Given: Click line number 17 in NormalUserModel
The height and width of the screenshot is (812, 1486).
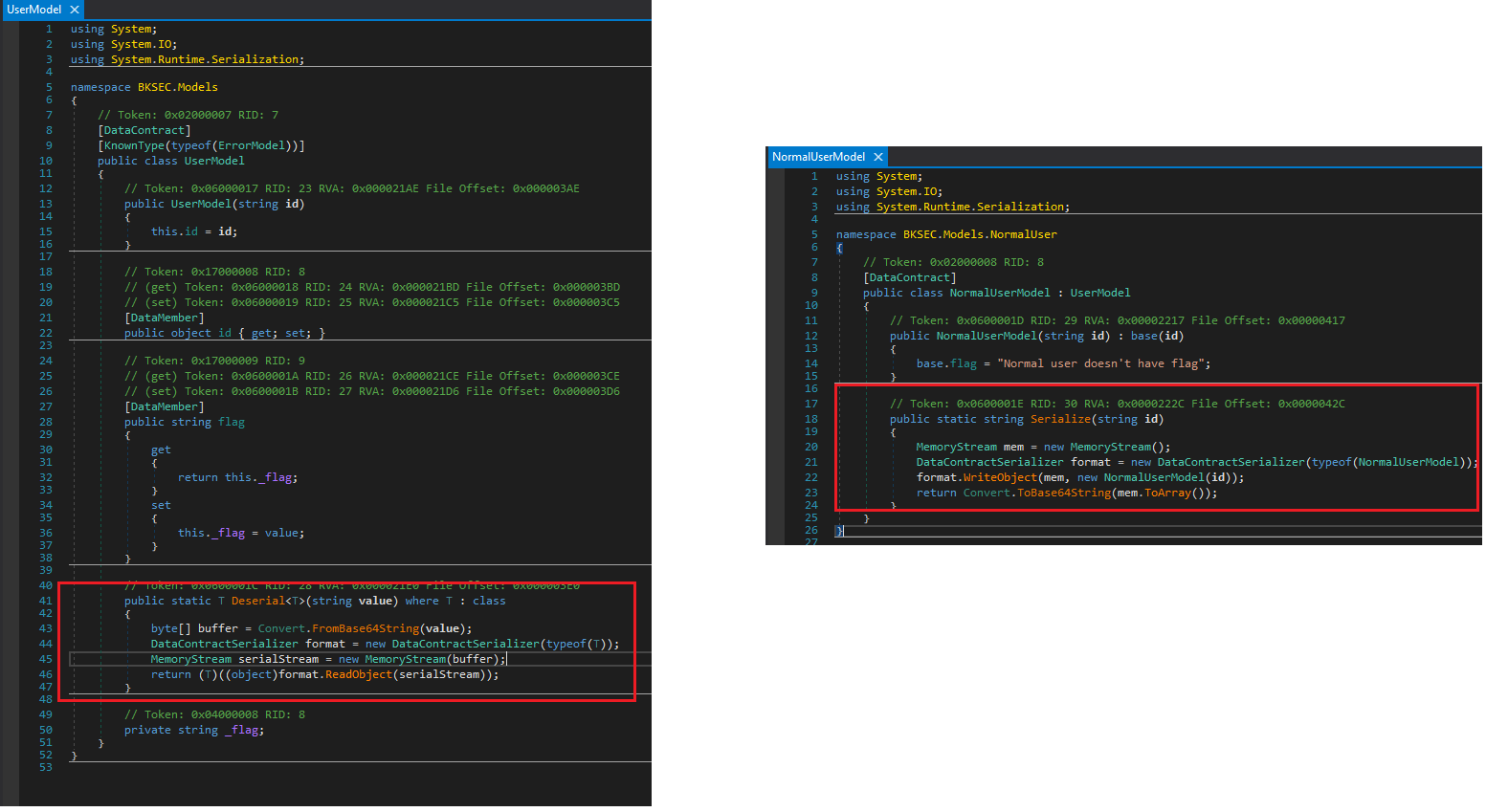Looking at the screenshot, I should [x=810, y=404].
